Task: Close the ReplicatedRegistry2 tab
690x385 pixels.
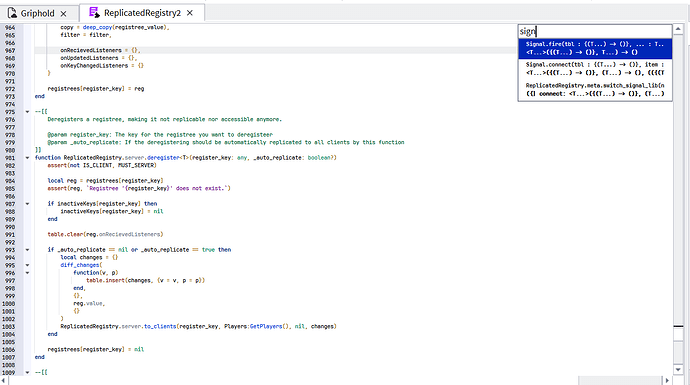Action: tap(190, 13)
